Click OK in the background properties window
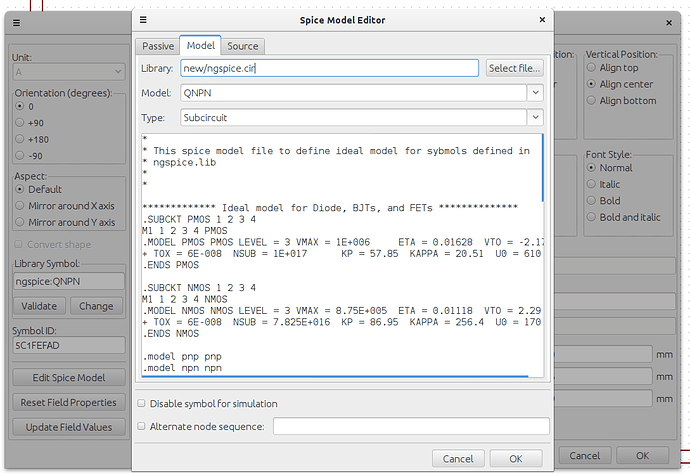The height and width of the screenshot is (474, 690). tap(642, 456)
